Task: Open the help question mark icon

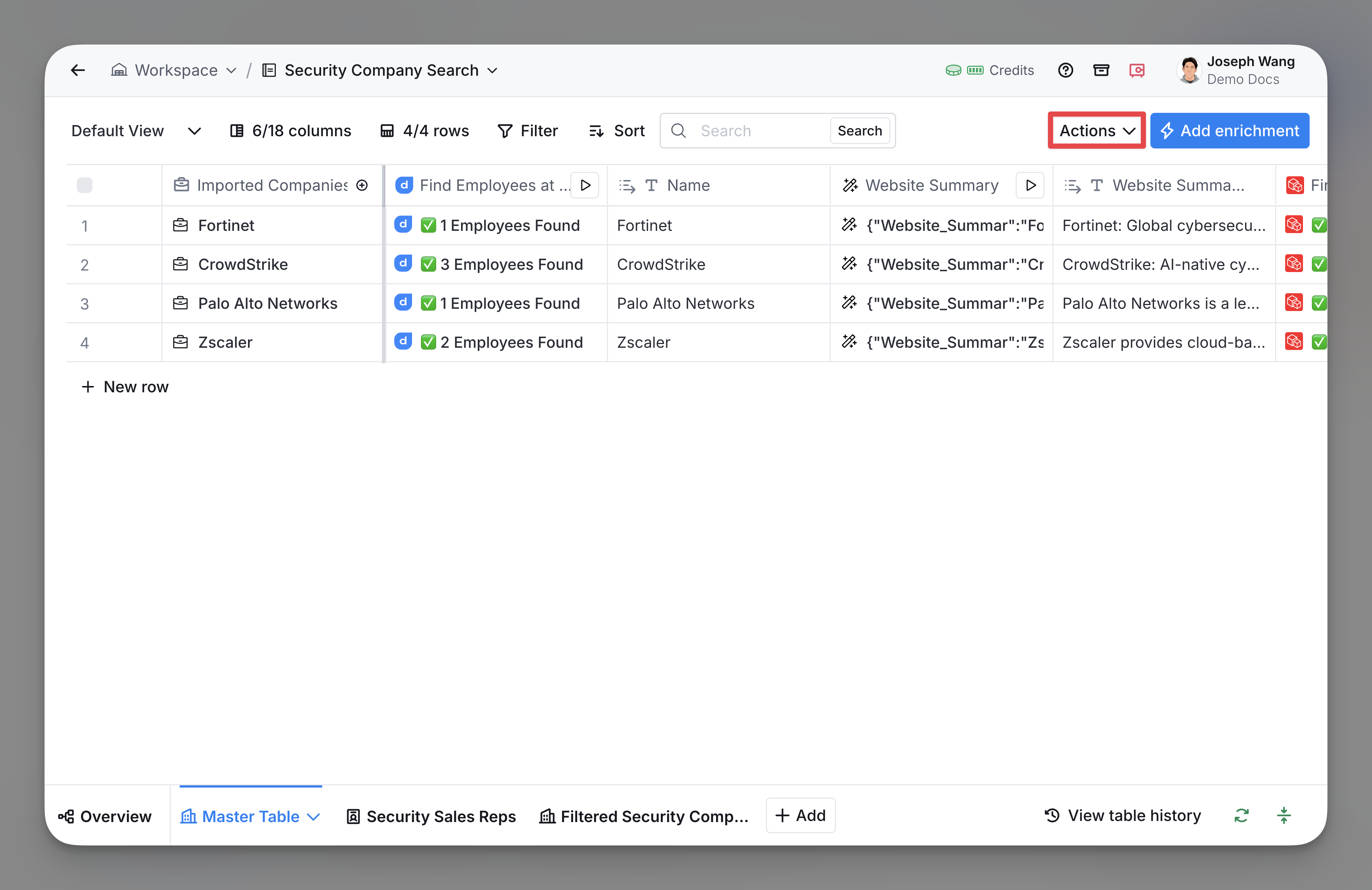Action: click(x=1065, y=70)
